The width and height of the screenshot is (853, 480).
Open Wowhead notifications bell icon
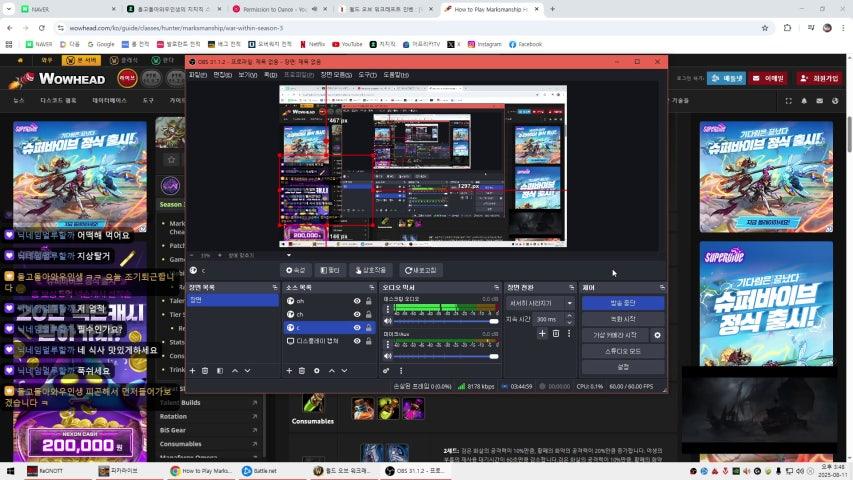[804, 101]
